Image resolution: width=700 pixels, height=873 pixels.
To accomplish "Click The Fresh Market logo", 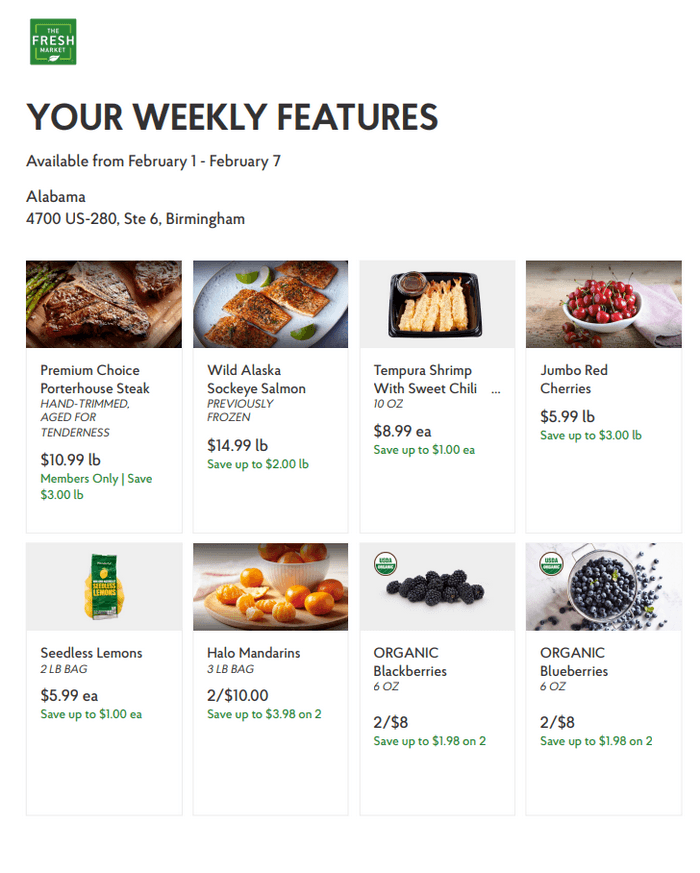I will (53, 42).
